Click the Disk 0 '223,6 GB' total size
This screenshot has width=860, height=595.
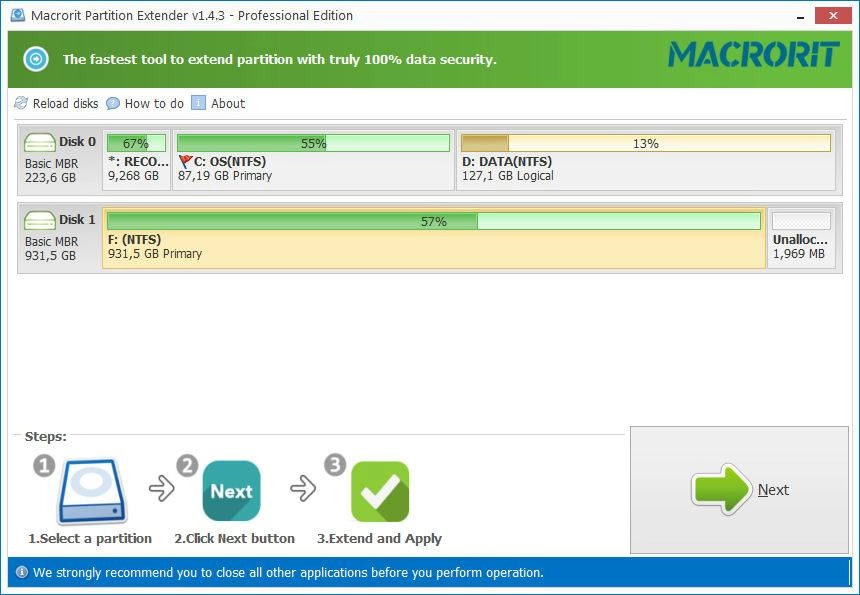(x=50, y=178)
